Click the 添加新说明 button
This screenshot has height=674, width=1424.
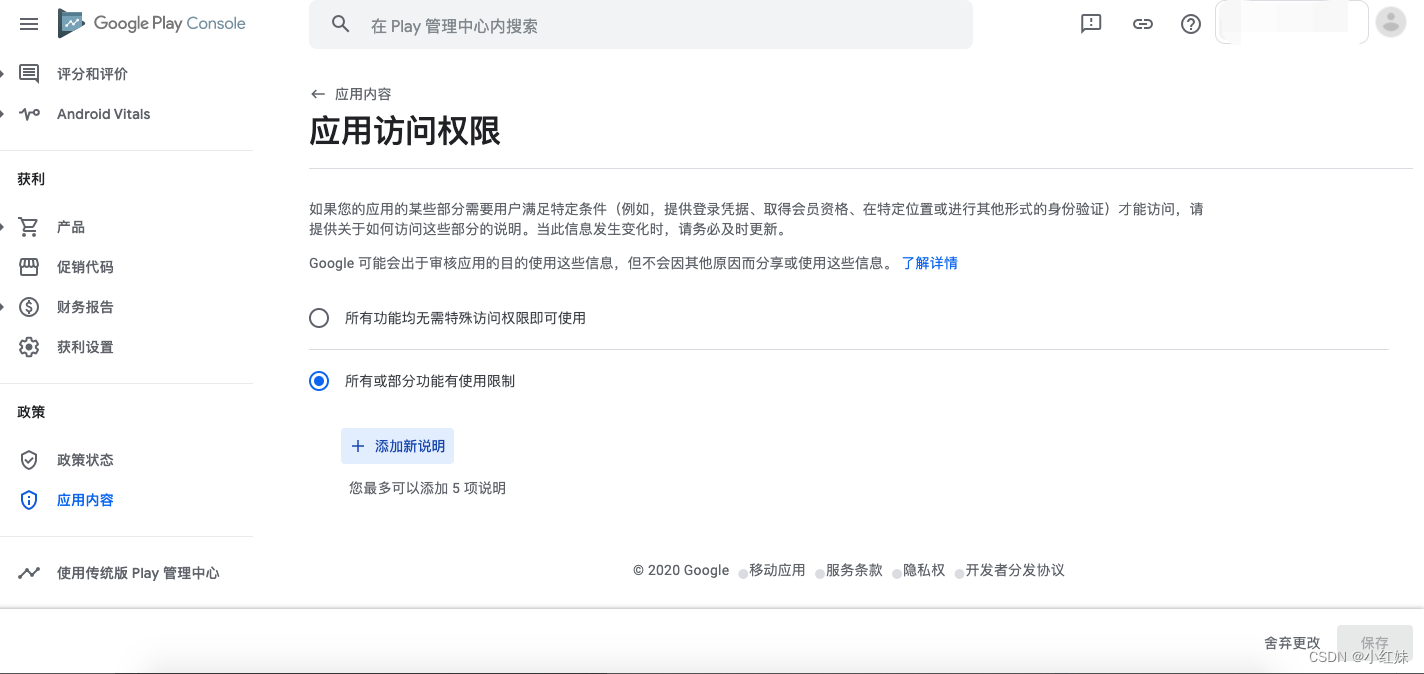point(397,445)
